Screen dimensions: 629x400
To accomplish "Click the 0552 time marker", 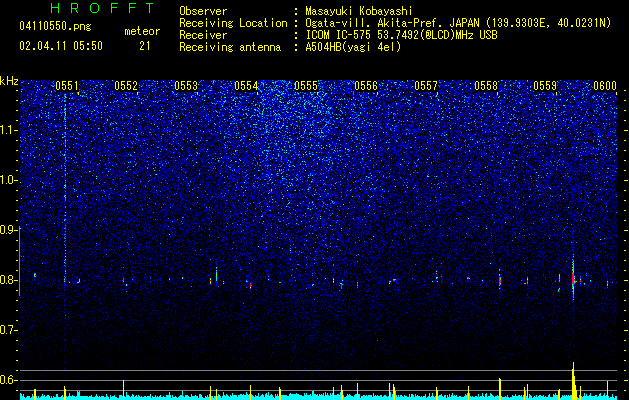I will [126, 86].
